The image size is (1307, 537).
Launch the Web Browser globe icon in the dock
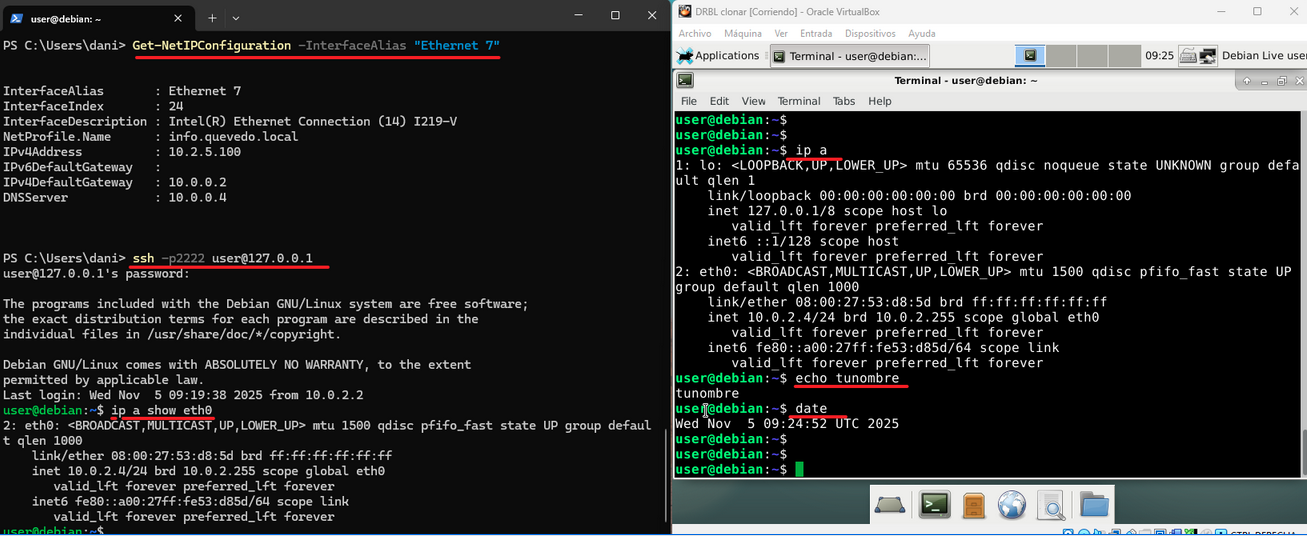[x=1012, y=506]
